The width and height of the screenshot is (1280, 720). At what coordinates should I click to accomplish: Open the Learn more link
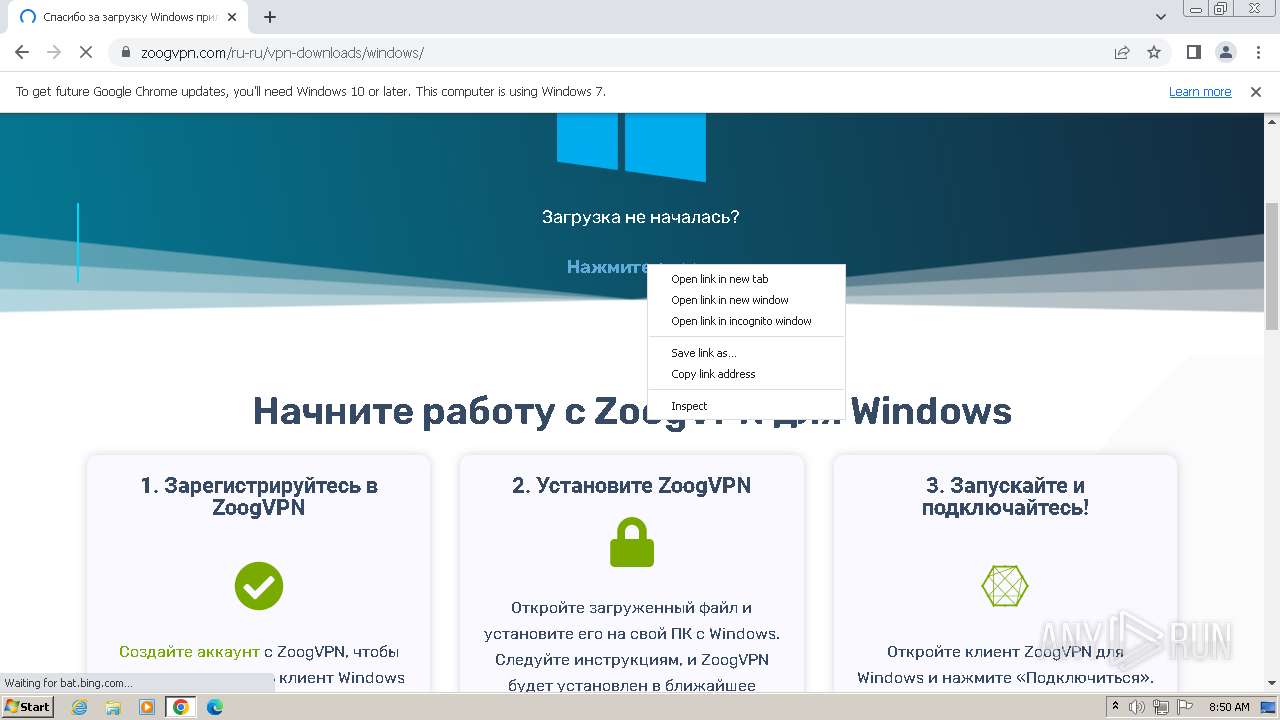tap(1200, 91)
